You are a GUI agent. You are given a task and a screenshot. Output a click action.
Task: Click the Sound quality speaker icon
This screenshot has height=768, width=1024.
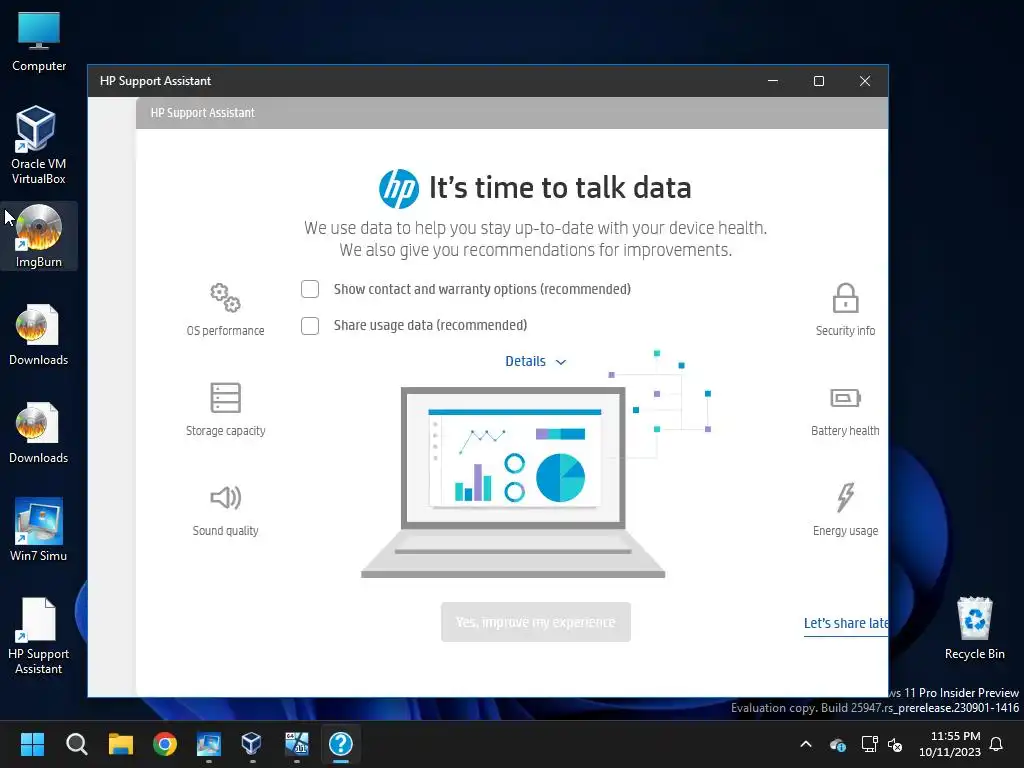(x=225, y=498)
